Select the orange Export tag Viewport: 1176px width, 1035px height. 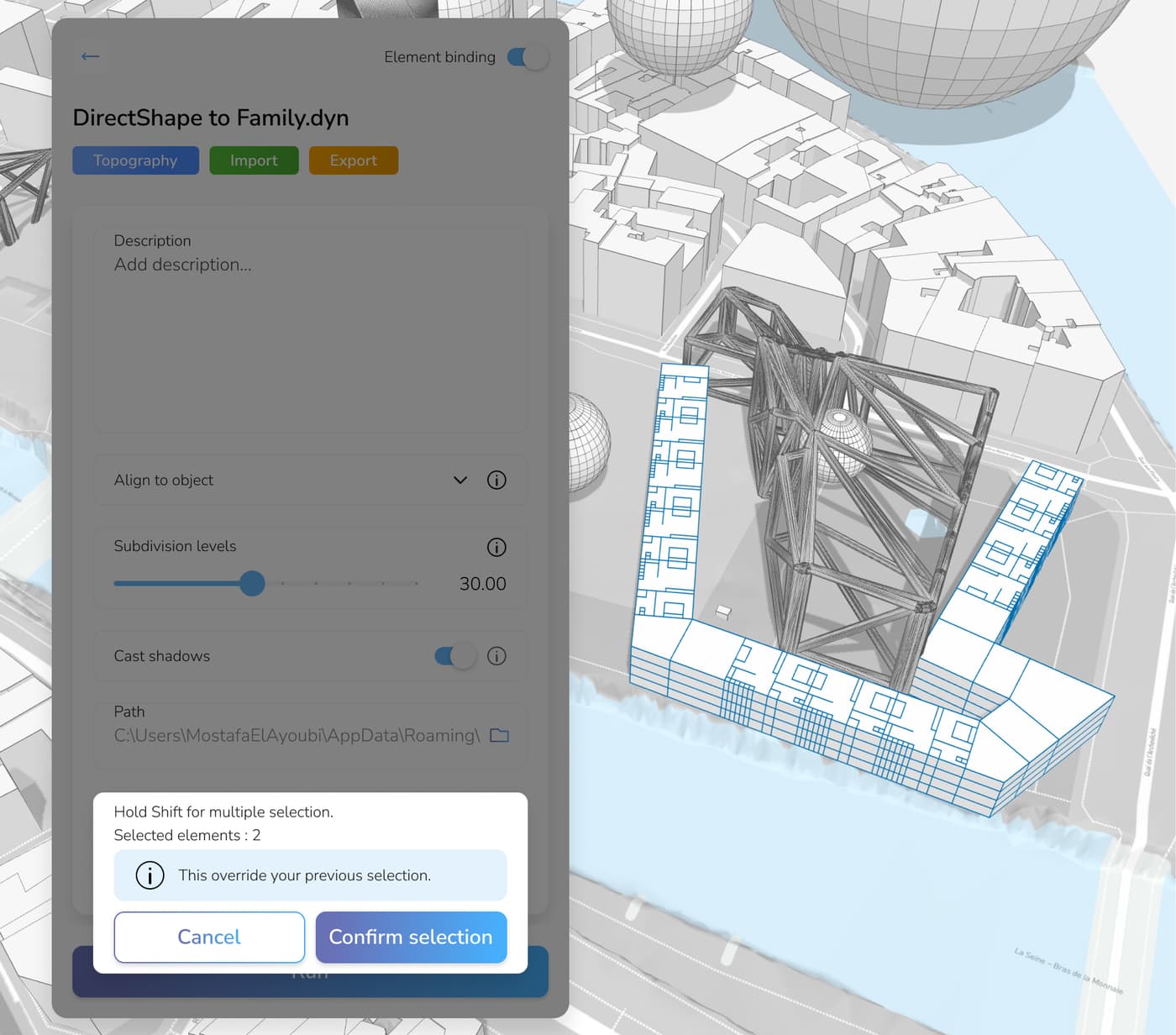click(353, 160)
